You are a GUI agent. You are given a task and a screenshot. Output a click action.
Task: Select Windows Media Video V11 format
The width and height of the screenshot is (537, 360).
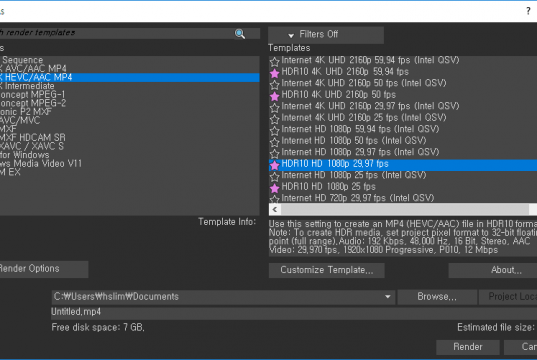coord(129,164)
